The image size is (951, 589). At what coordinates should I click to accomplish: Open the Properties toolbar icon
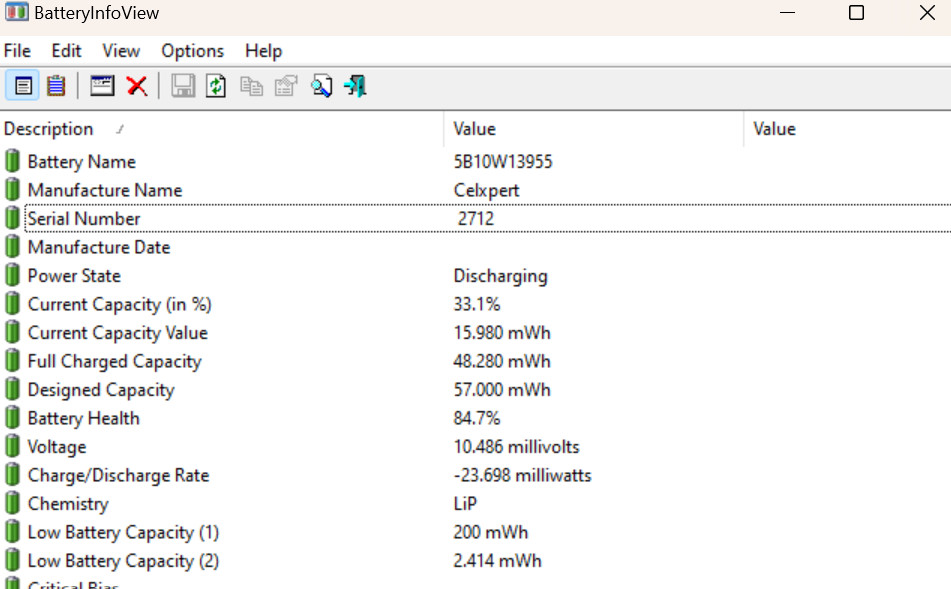286,86
